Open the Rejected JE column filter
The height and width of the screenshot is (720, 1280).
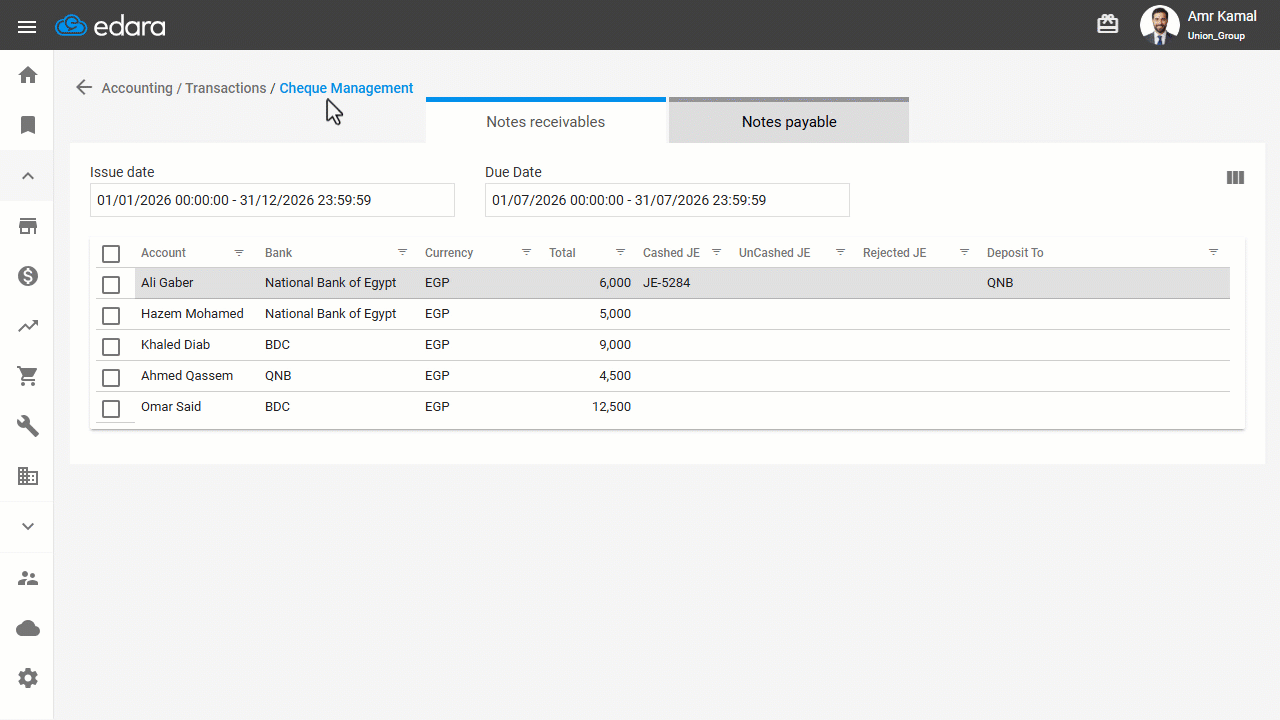click(965, 252)
